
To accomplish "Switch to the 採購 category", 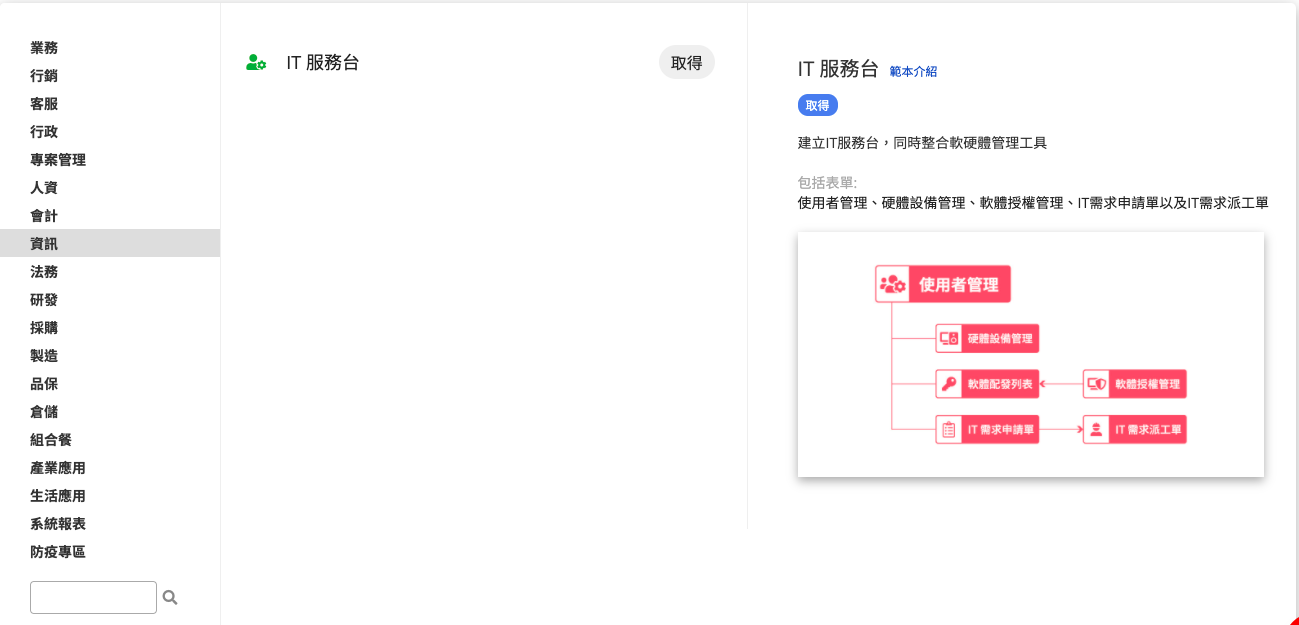I will 44,328.
